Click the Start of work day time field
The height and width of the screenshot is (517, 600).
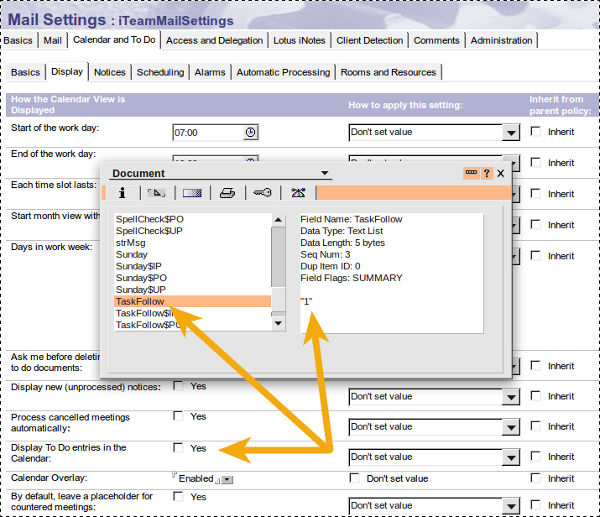207,132
